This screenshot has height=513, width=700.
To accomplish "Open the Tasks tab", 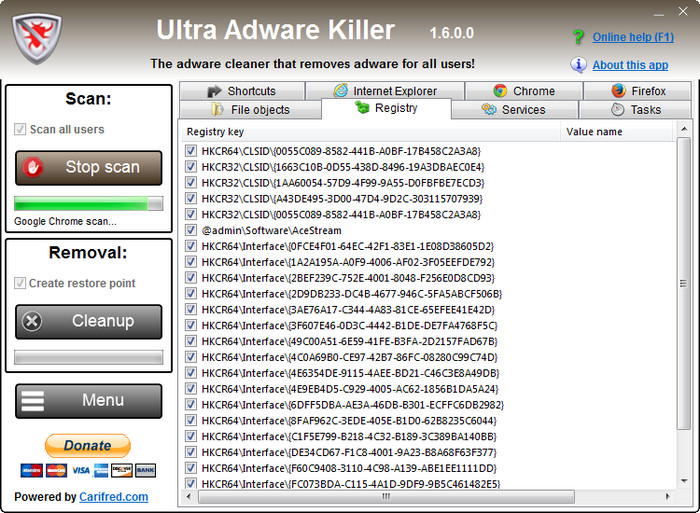I will tap(635, 110).
